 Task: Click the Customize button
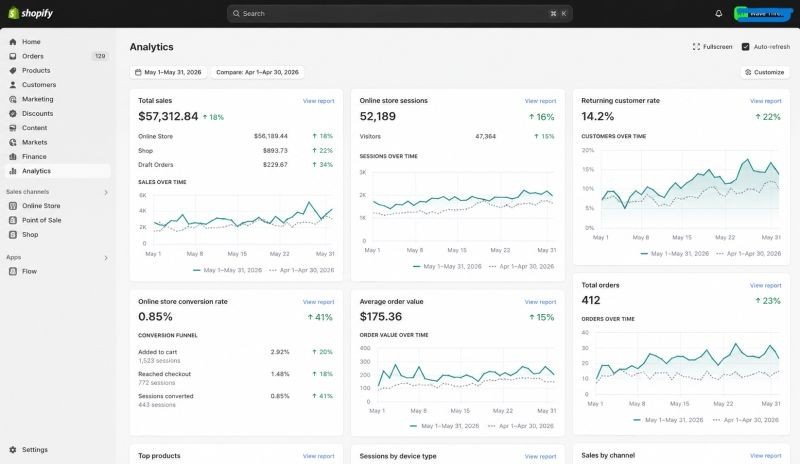coord(765,72)
